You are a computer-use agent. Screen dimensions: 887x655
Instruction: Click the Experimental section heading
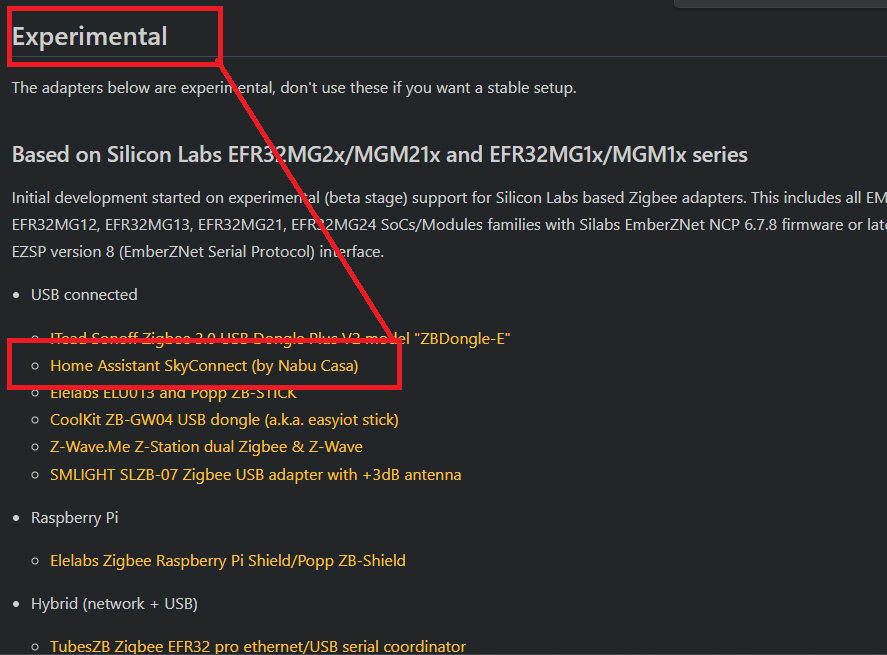[89, 37]
